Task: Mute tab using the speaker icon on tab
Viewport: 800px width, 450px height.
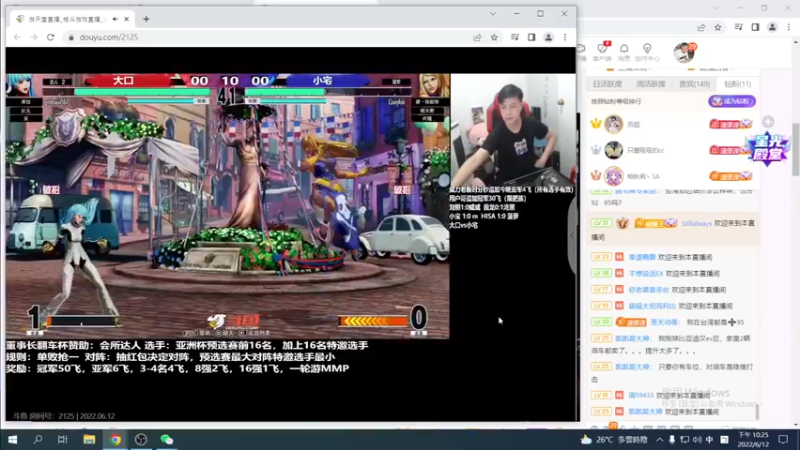Action: 115,19
